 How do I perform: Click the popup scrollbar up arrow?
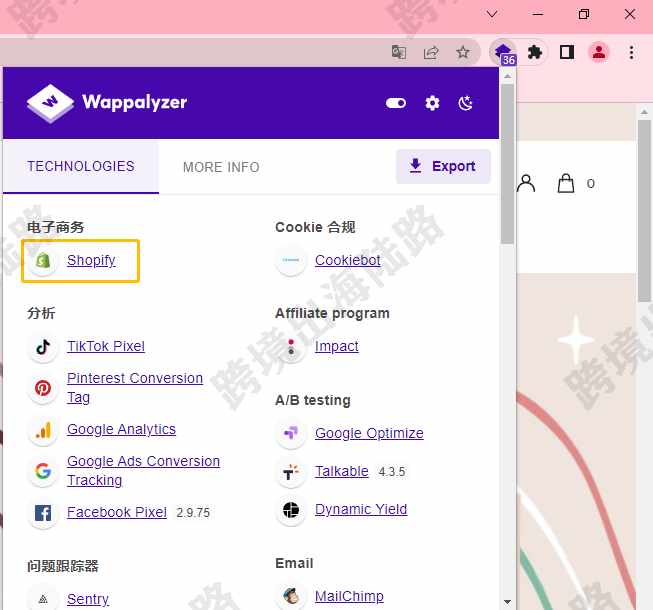(x=507, y=76)
